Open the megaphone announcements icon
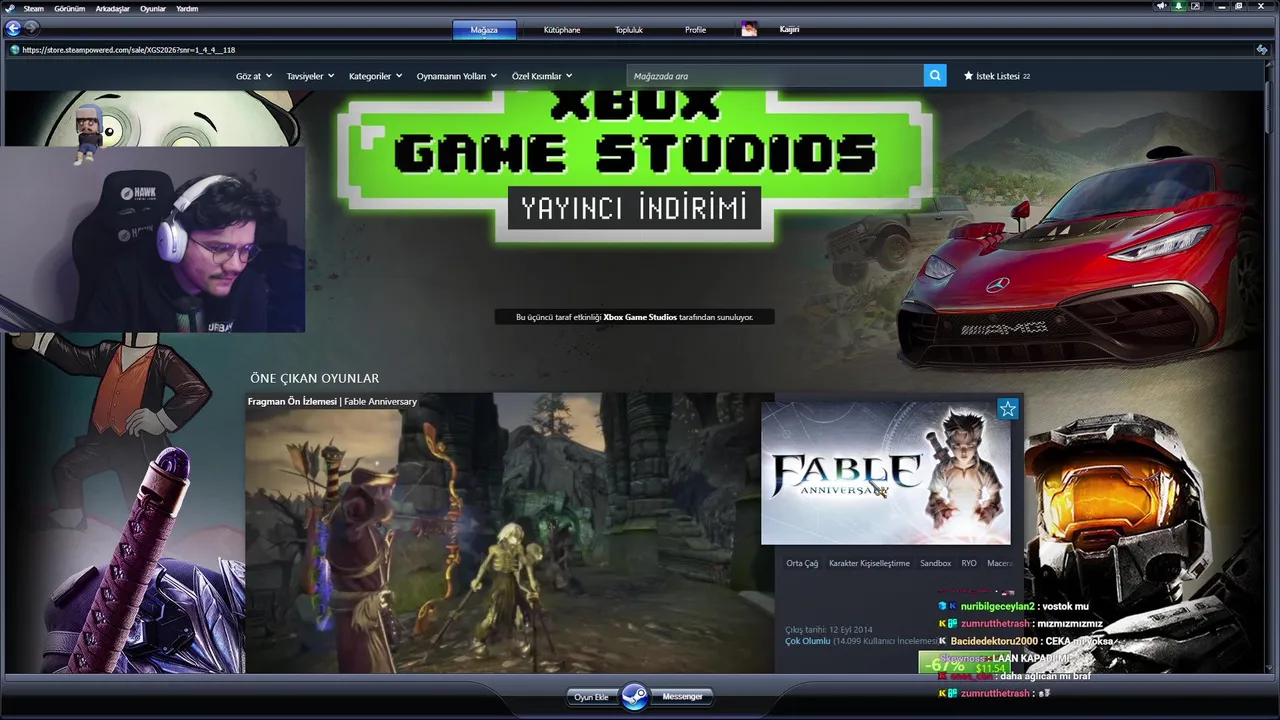Viewport: 1280px width, 720px height. (x=1162, y=6)
